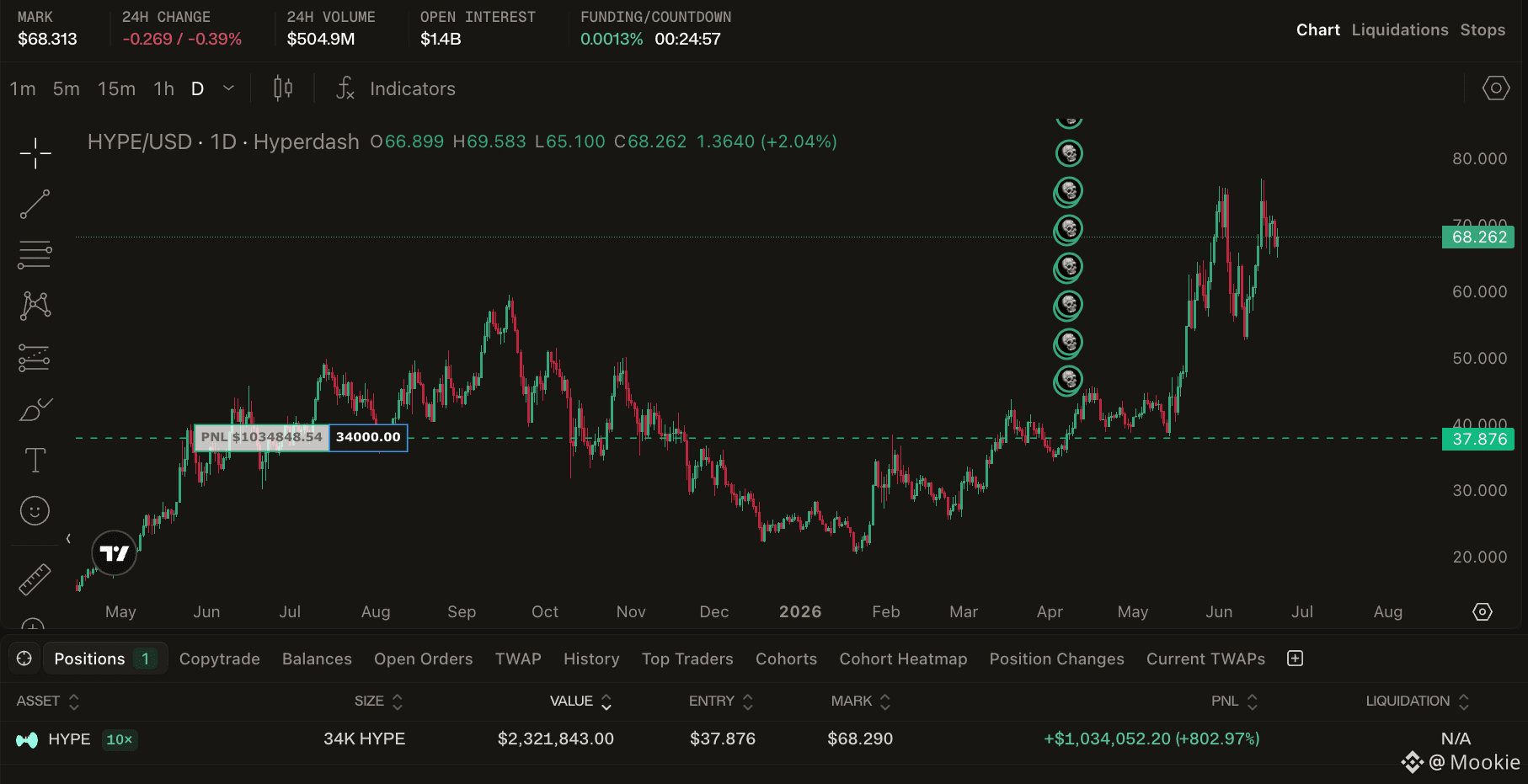This screenshot has width=1528, height=784.
Task: Open the Fibonacci retracement tool
Action: (x=35, y=254)
